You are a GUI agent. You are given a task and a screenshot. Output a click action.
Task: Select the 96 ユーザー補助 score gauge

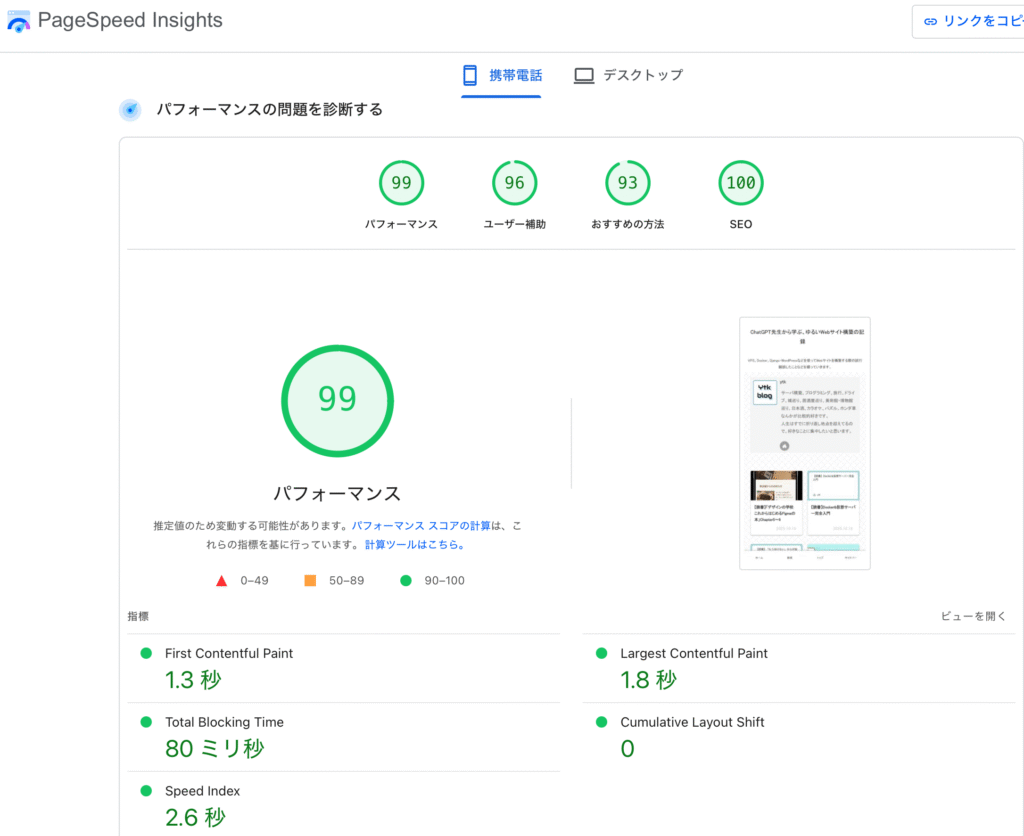[514, 183]
